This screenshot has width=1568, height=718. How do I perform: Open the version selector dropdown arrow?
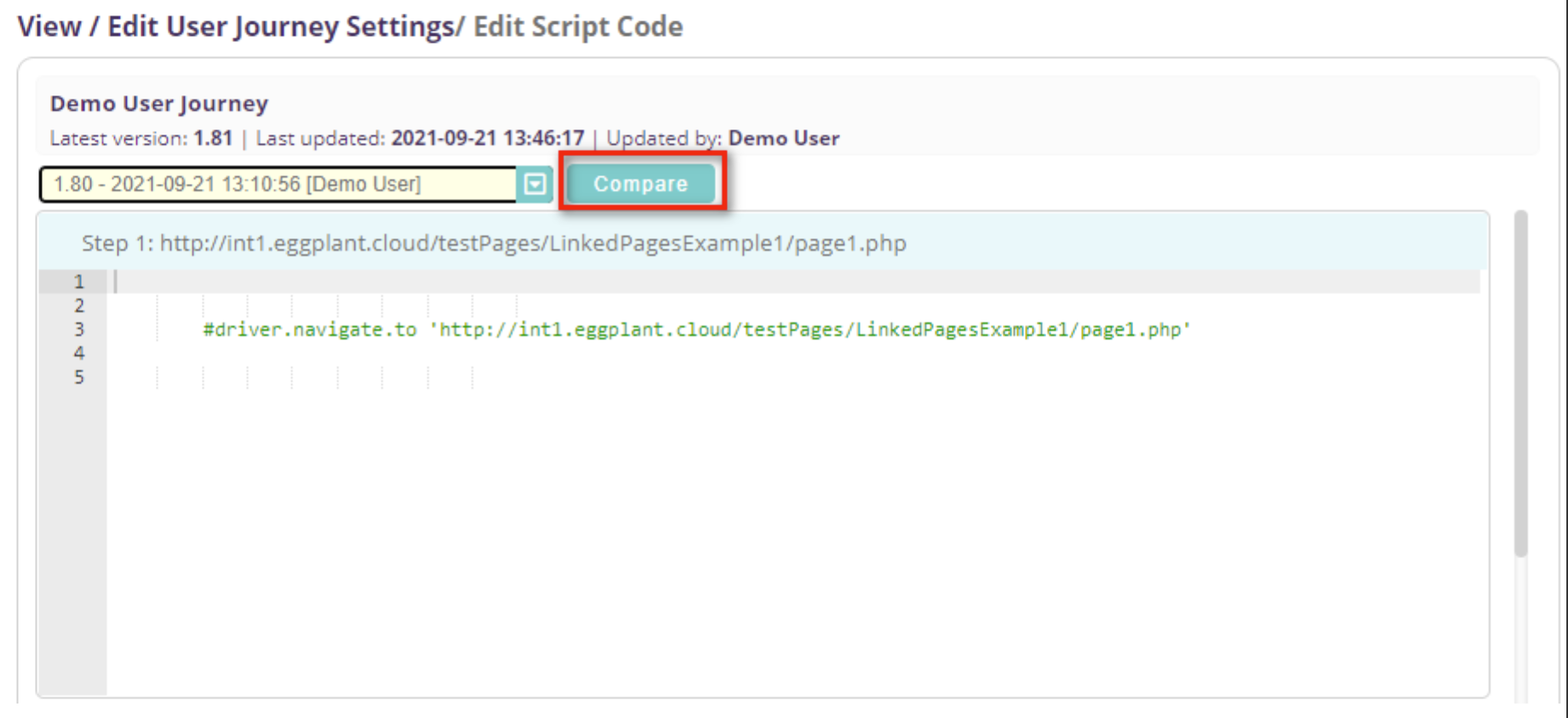[x=535, y=184]
